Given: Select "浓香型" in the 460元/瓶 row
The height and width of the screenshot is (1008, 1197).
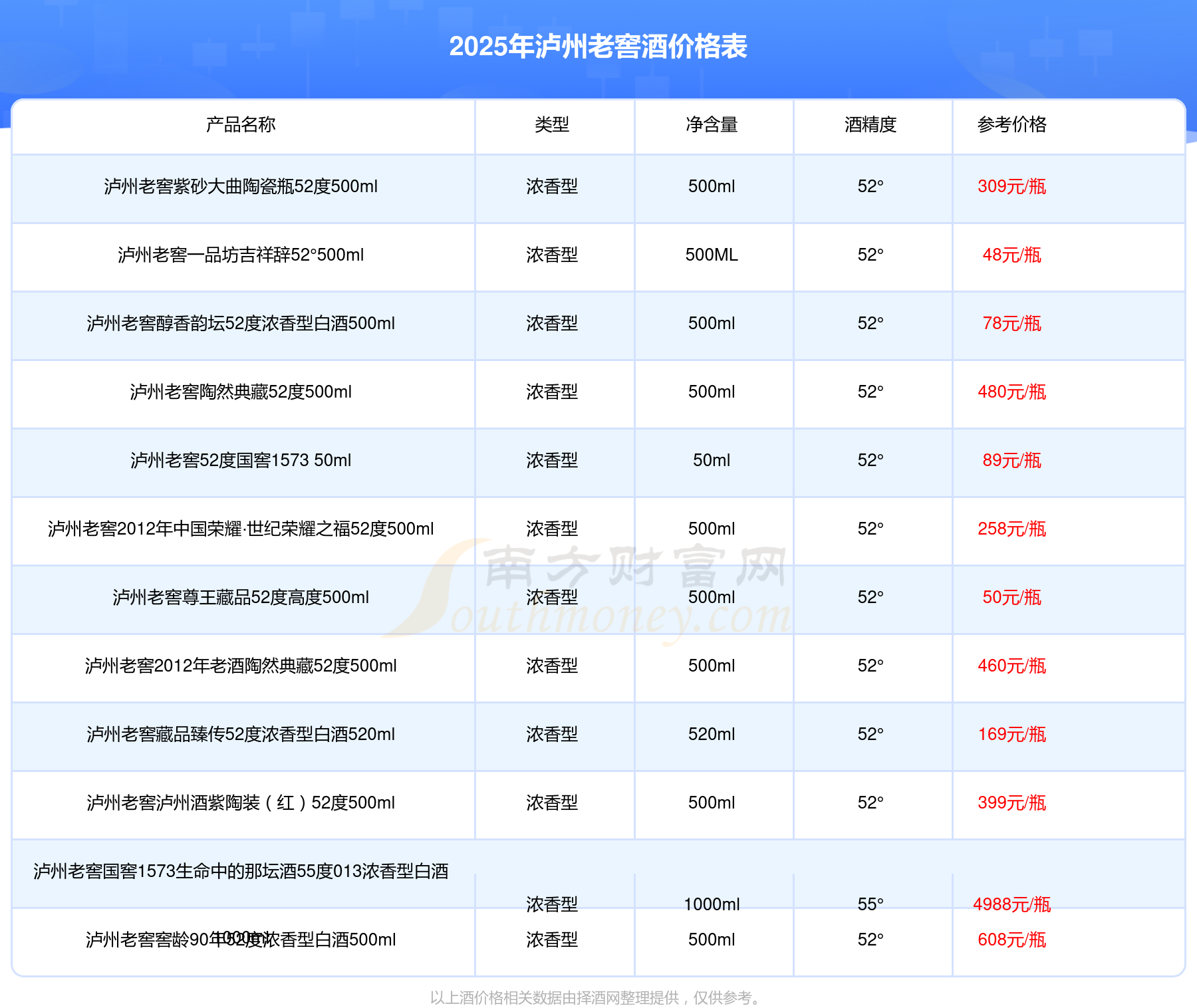Looking at the screenshot, I should 552,666.
